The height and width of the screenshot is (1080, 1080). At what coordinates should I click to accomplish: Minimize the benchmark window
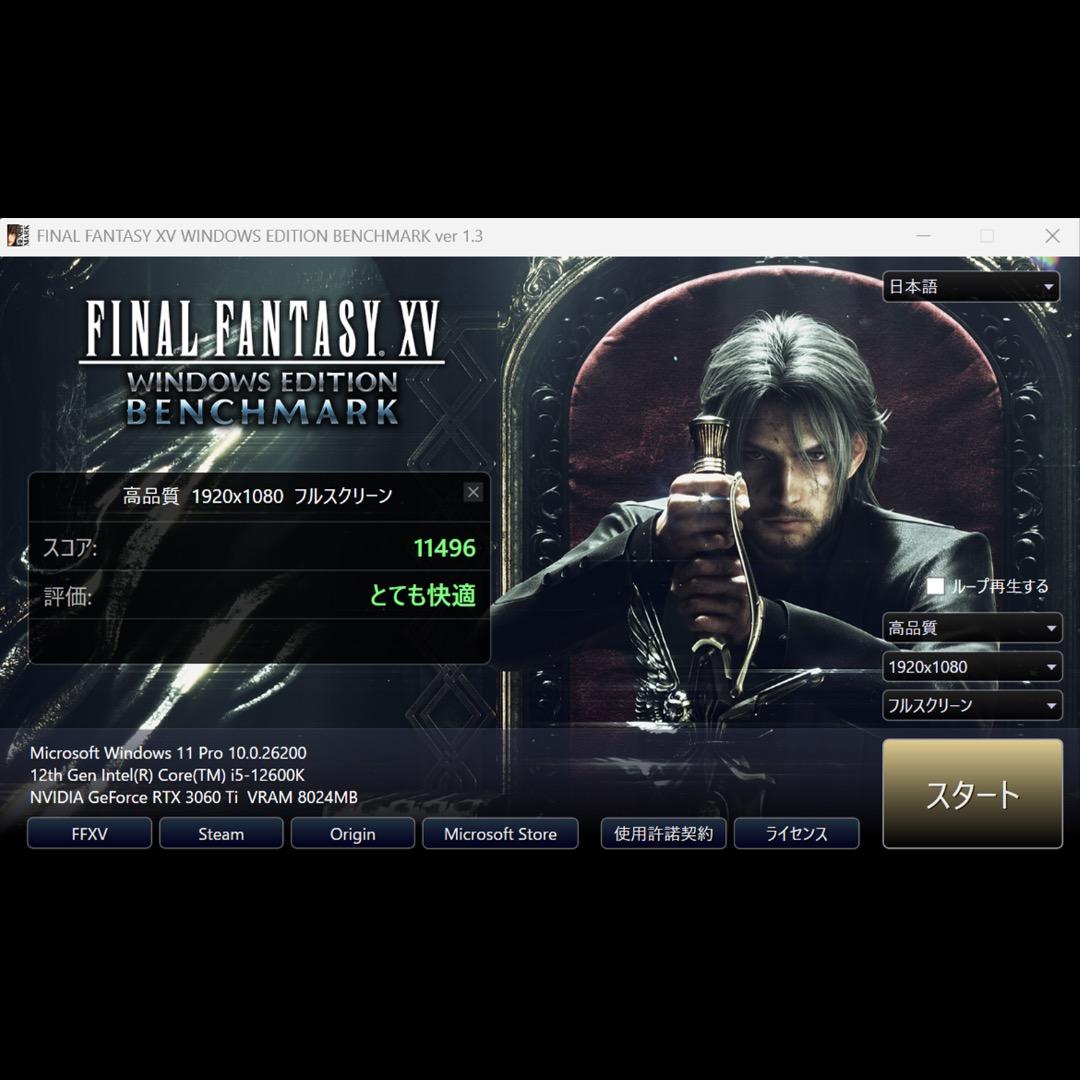923,236
